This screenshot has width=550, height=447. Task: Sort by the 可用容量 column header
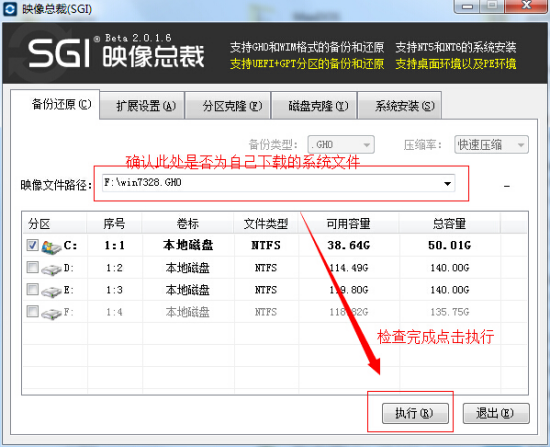click(x=349, y=224)
